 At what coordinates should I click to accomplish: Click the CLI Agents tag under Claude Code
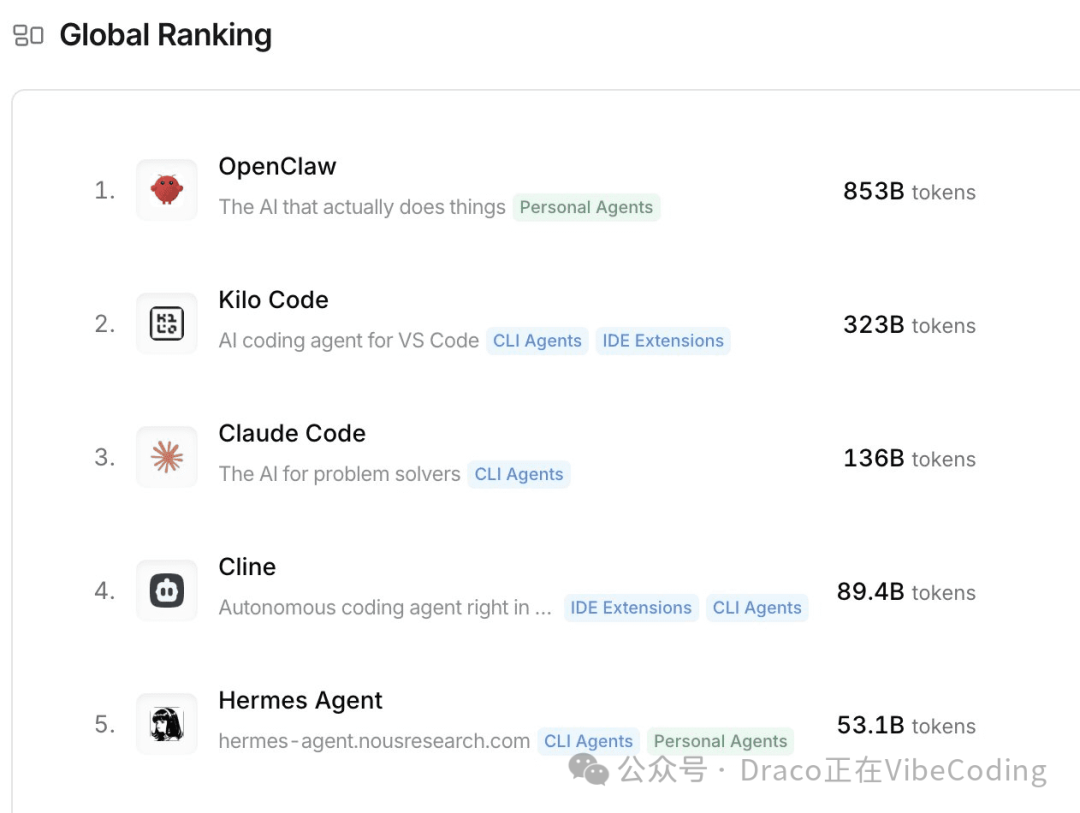coord(519,474)
